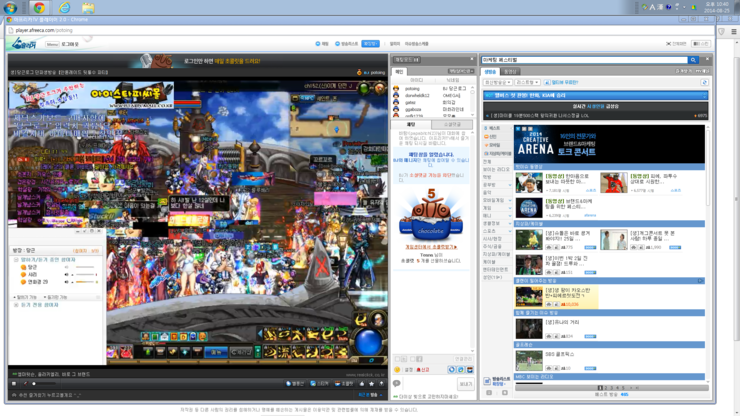Go to page 3 in broadcast list pager
This screenshot has height=416, width=740.
(x=611, y=388)
